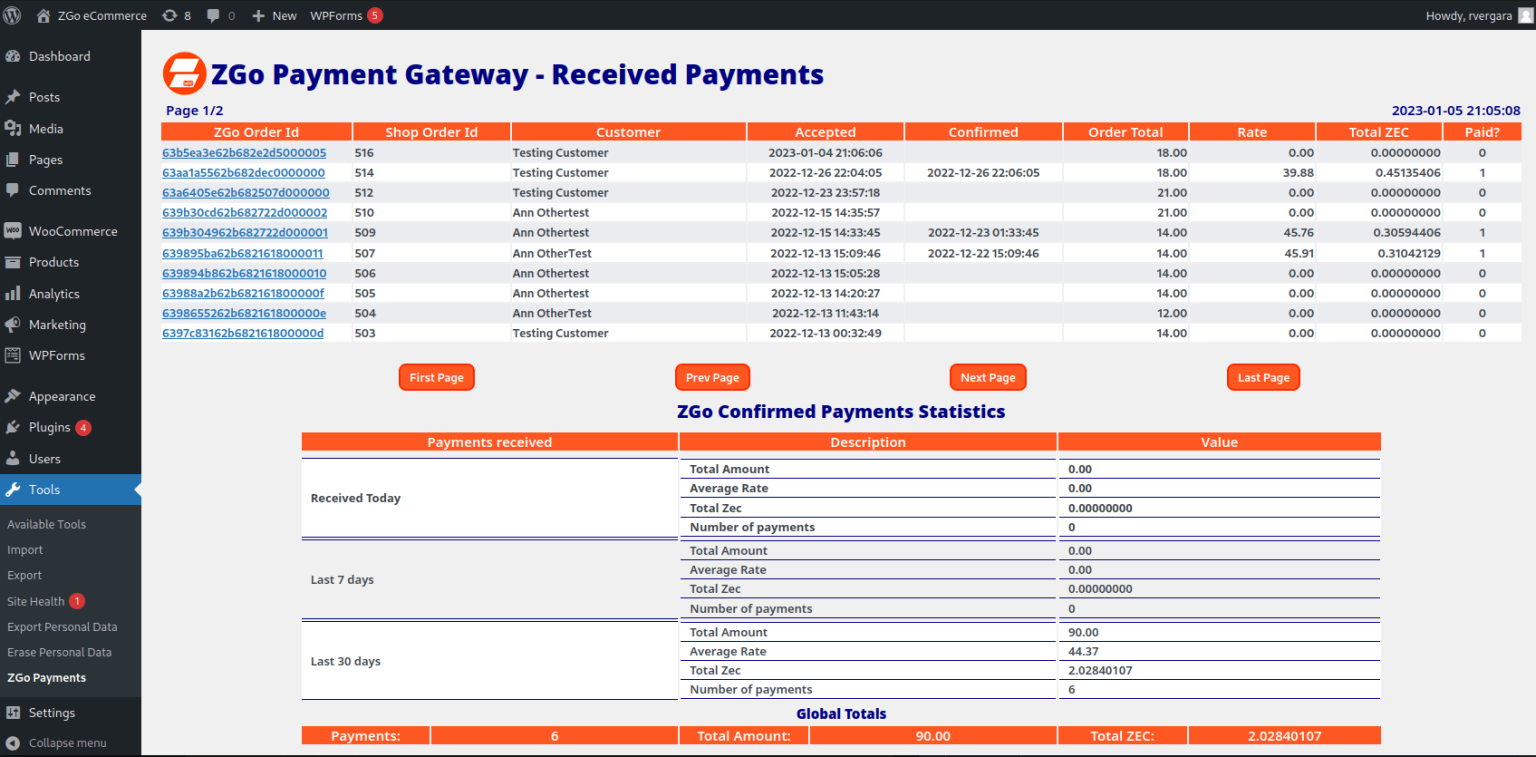Click the rvergara user avatar
The image size is (1536, 757).
pyautogui.click(x=1524, y=16)
